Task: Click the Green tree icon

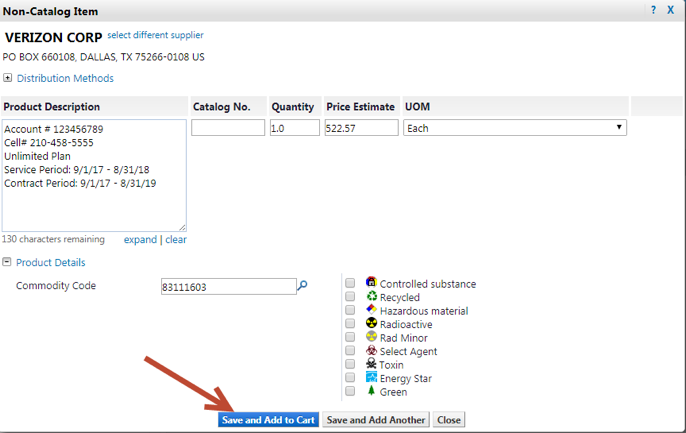Action: [371, 390]
